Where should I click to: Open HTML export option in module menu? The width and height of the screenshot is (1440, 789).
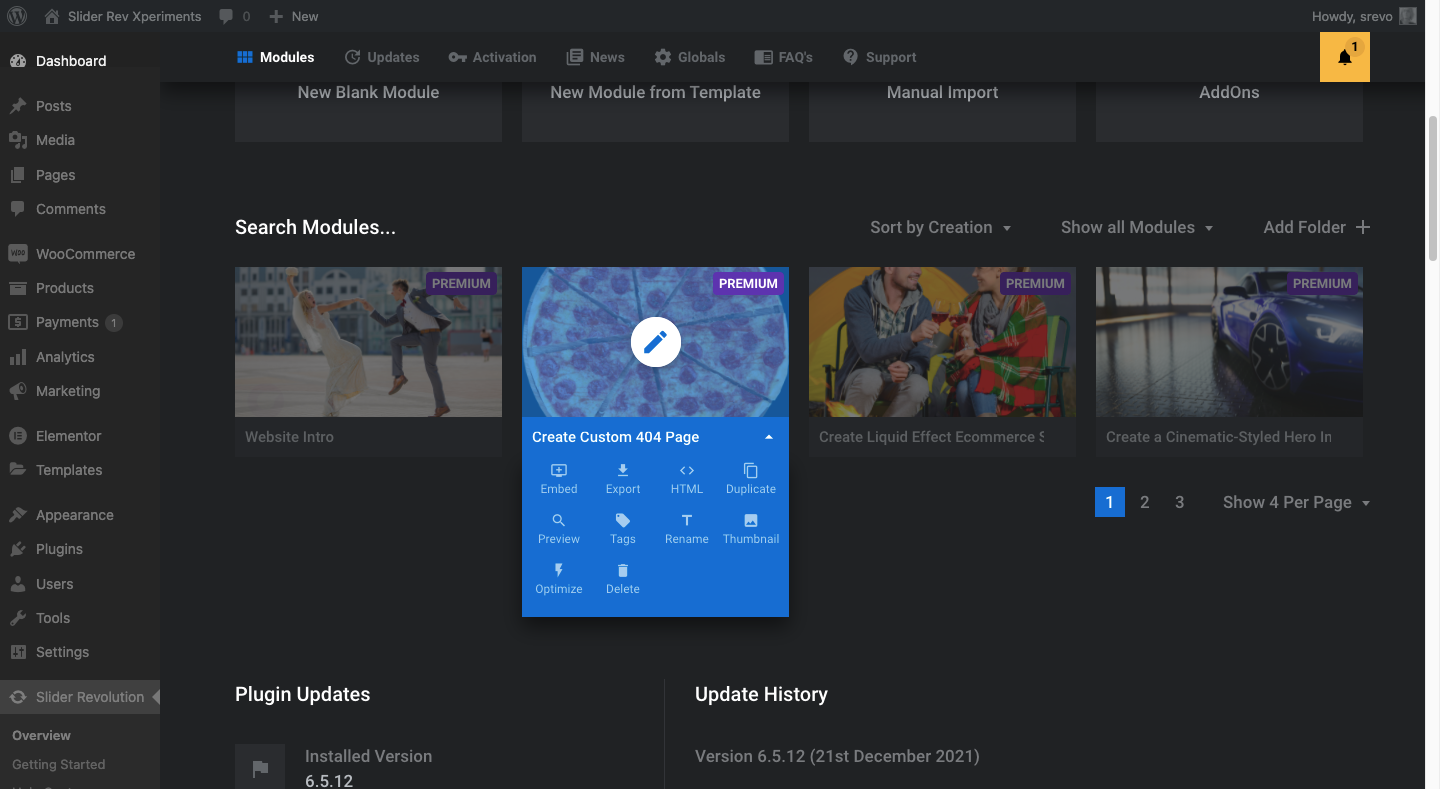pyautogui.click(x=687, y=479)
